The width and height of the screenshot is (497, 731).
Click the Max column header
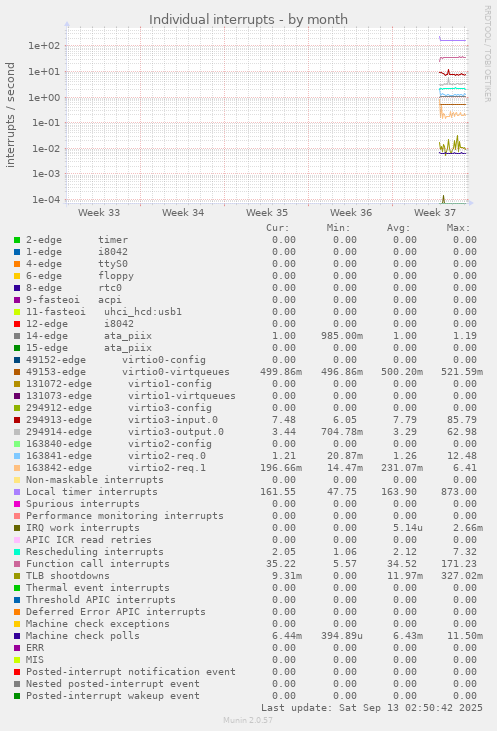458,228
